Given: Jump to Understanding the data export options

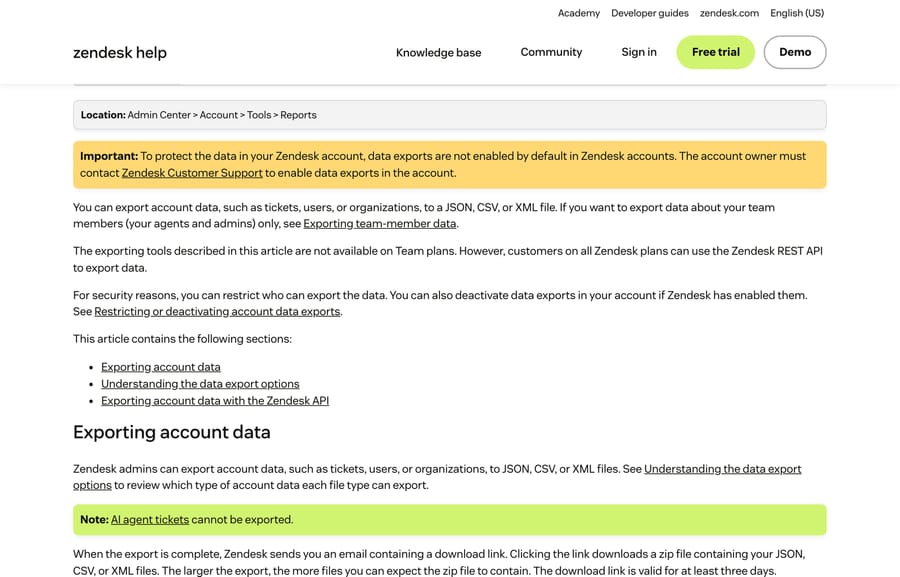Looking at the screenshot, I should [200, 384].
